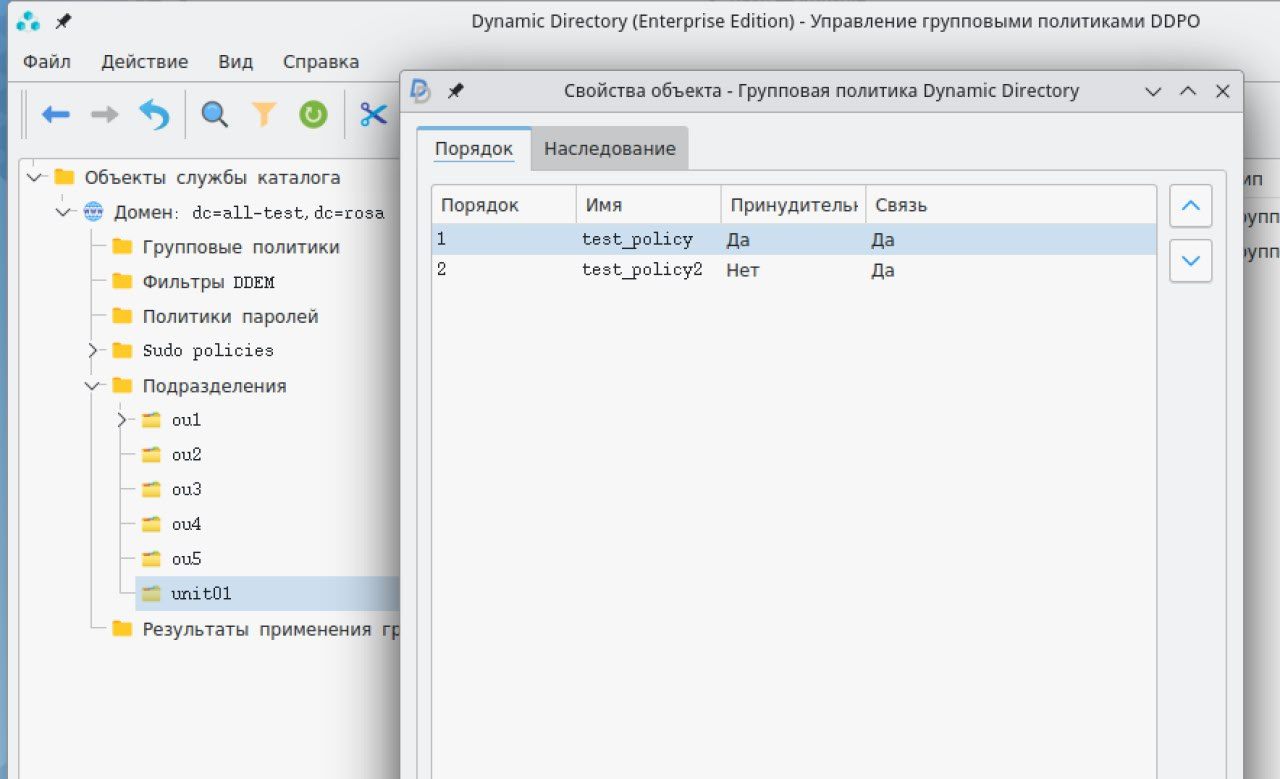The width and height of the screenshot is (1280, 779).
Task: Sort by the Имя column header
Action: click(647, 205)
